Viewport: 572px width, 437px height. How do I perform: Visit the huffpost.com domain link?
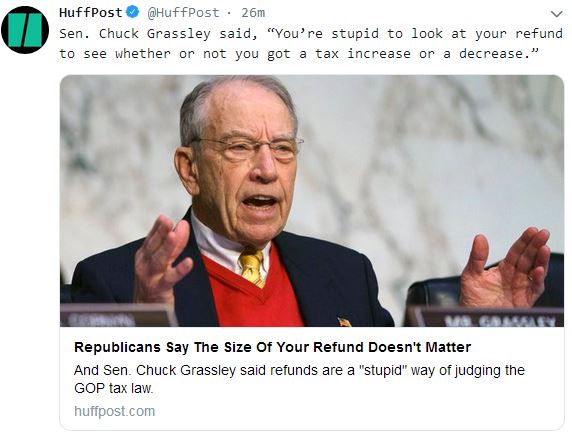pos(115,411)
